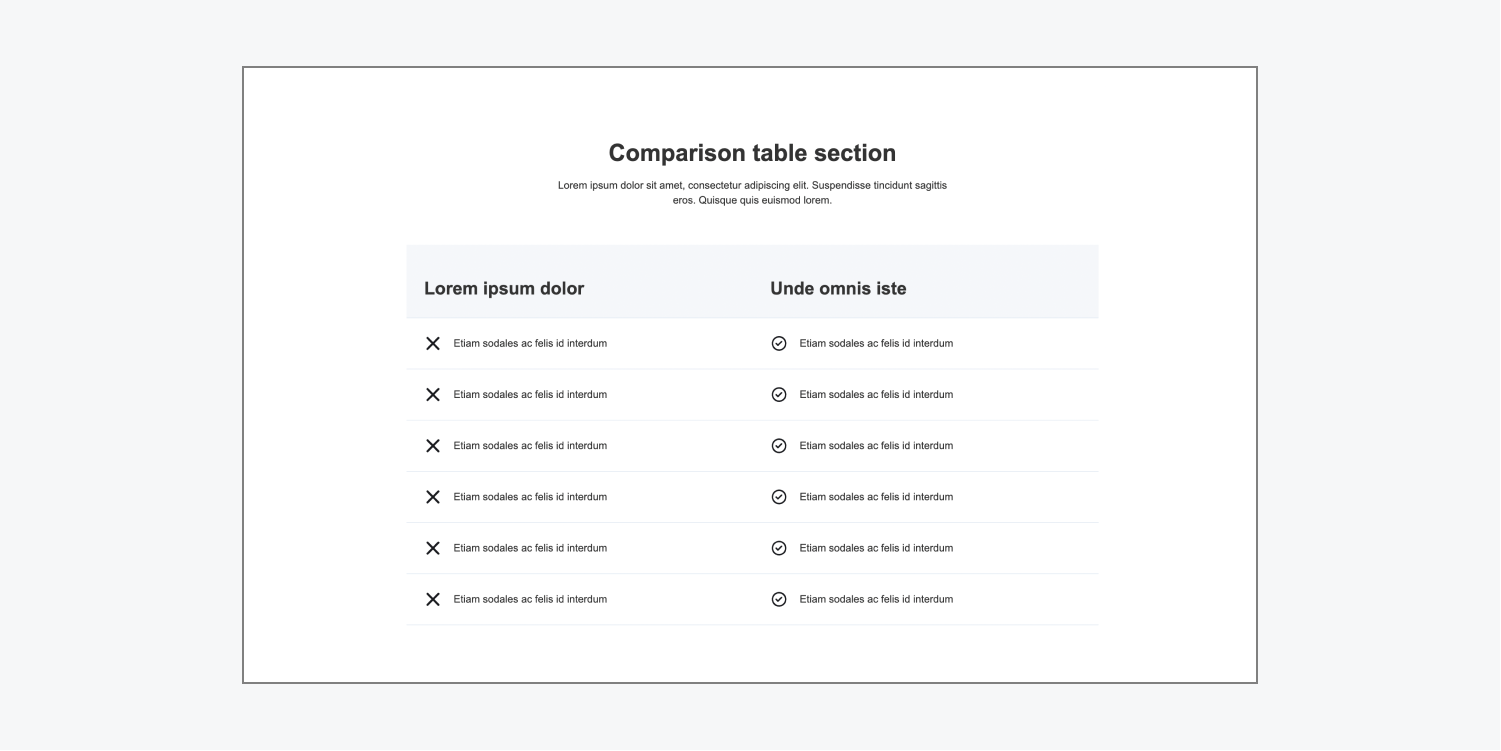Click the X icon in the first row

433,343
